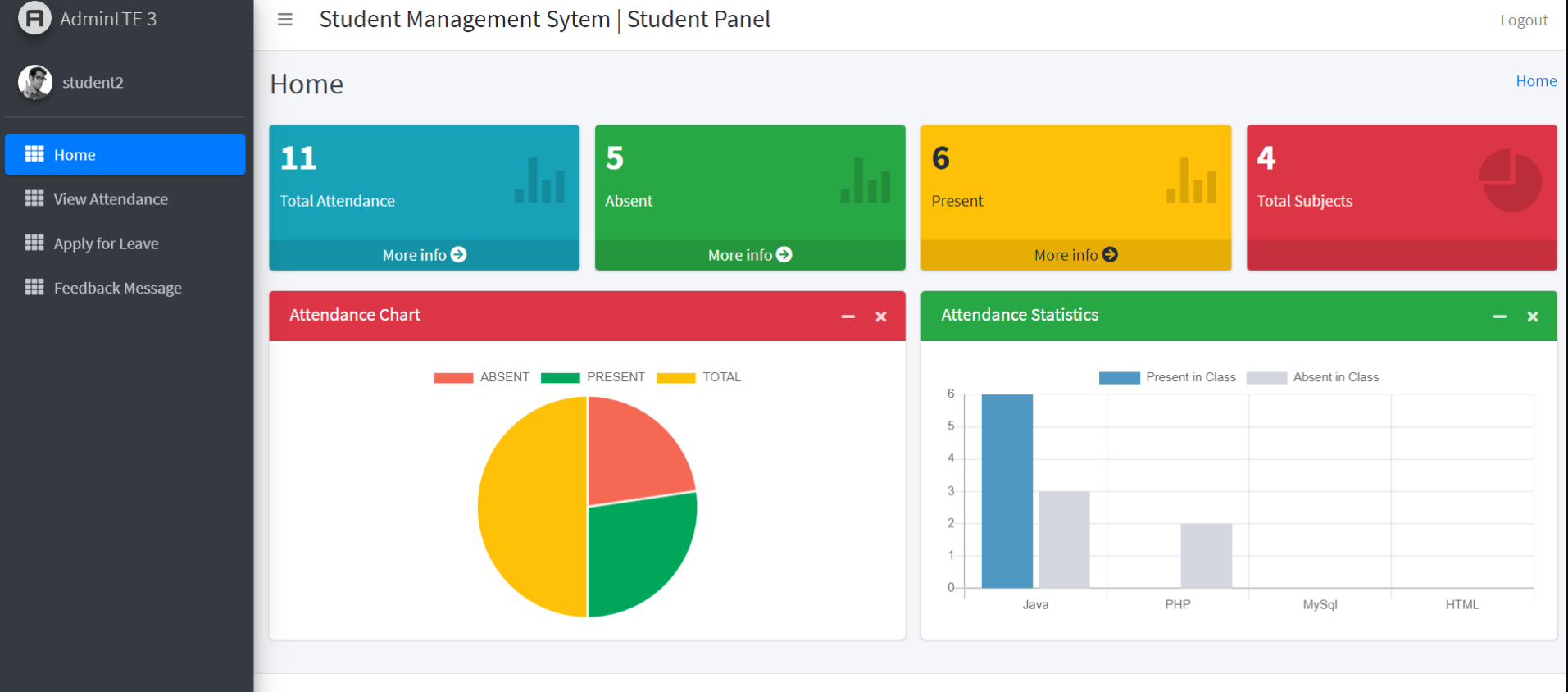The image size is (1568, 692).
Task: Toggle the PRESENT legend color swatch
Action: [561, 377]
